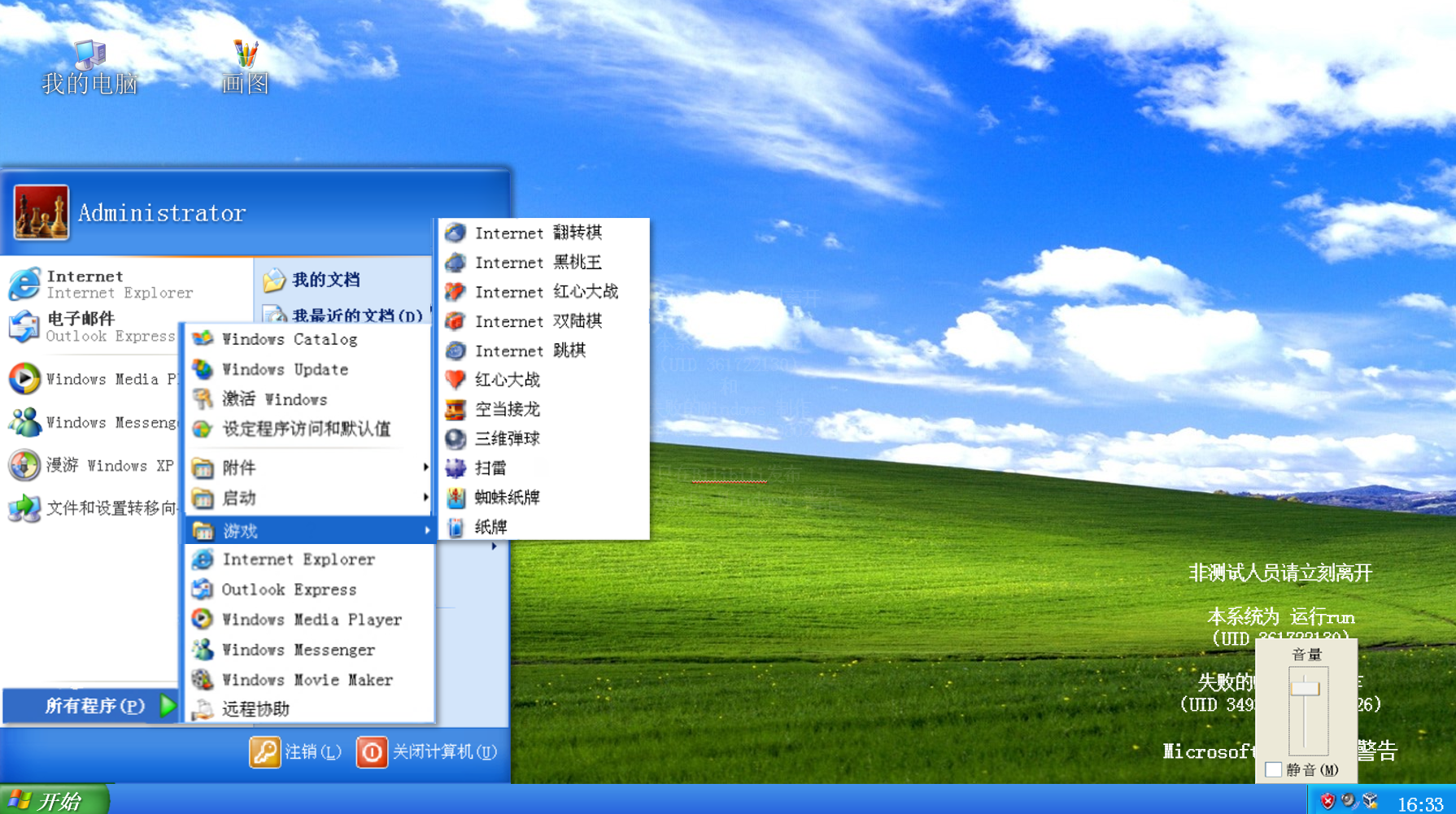The image size is (1456, 814).
Task: Click the 开始 Start button
Action: pos(54,800)
